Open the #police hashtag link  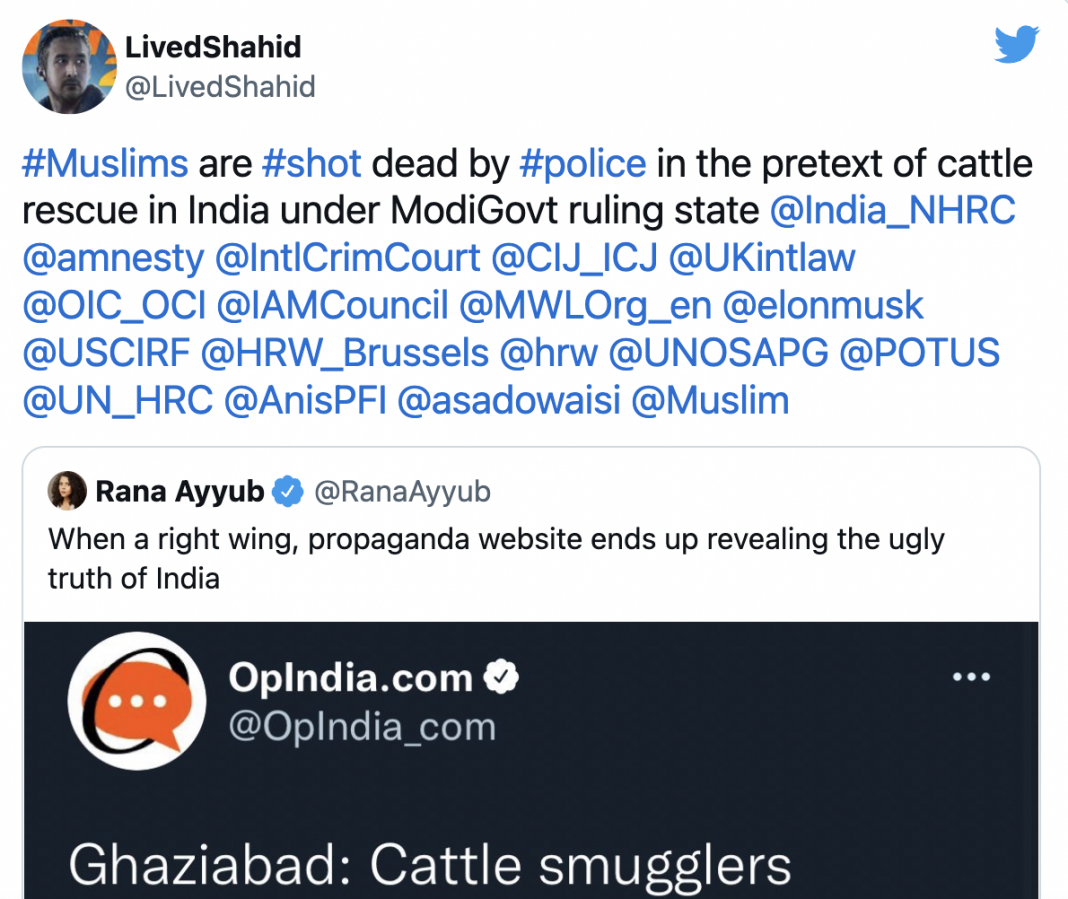click(582, 164)
